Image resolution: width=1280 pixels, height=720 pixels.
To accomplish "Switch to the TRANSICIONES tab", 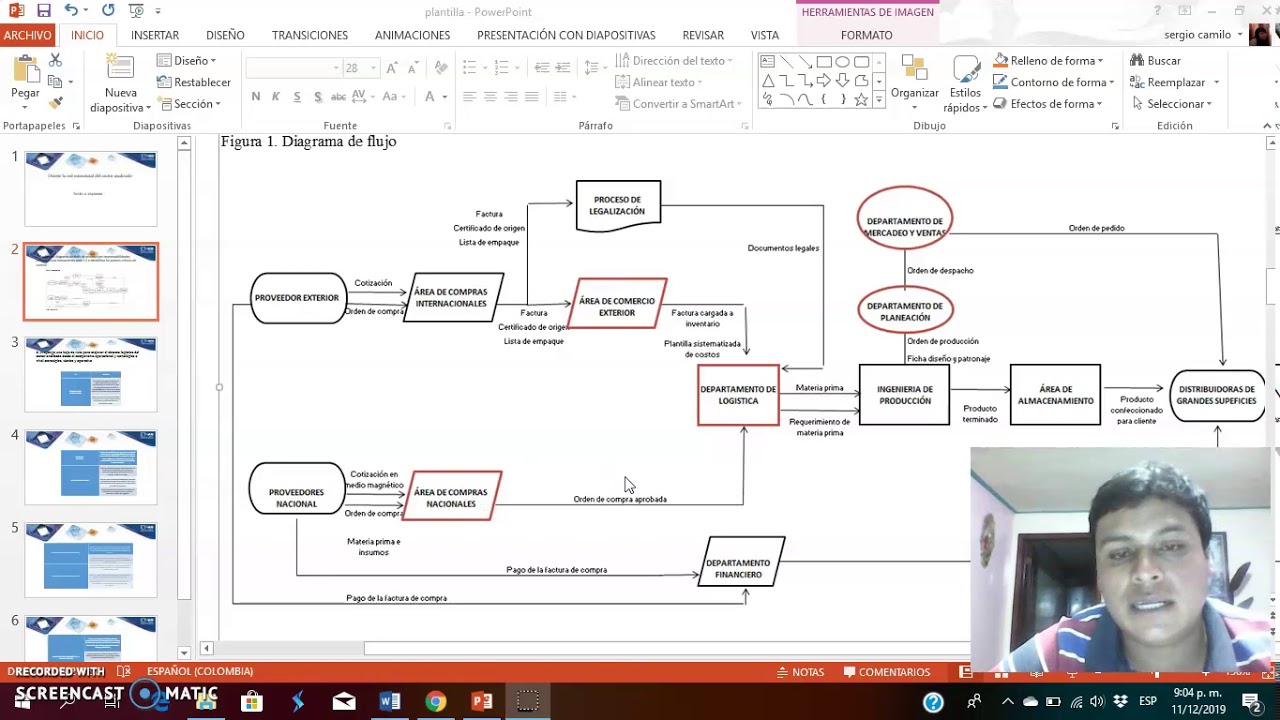I will 310,35.
